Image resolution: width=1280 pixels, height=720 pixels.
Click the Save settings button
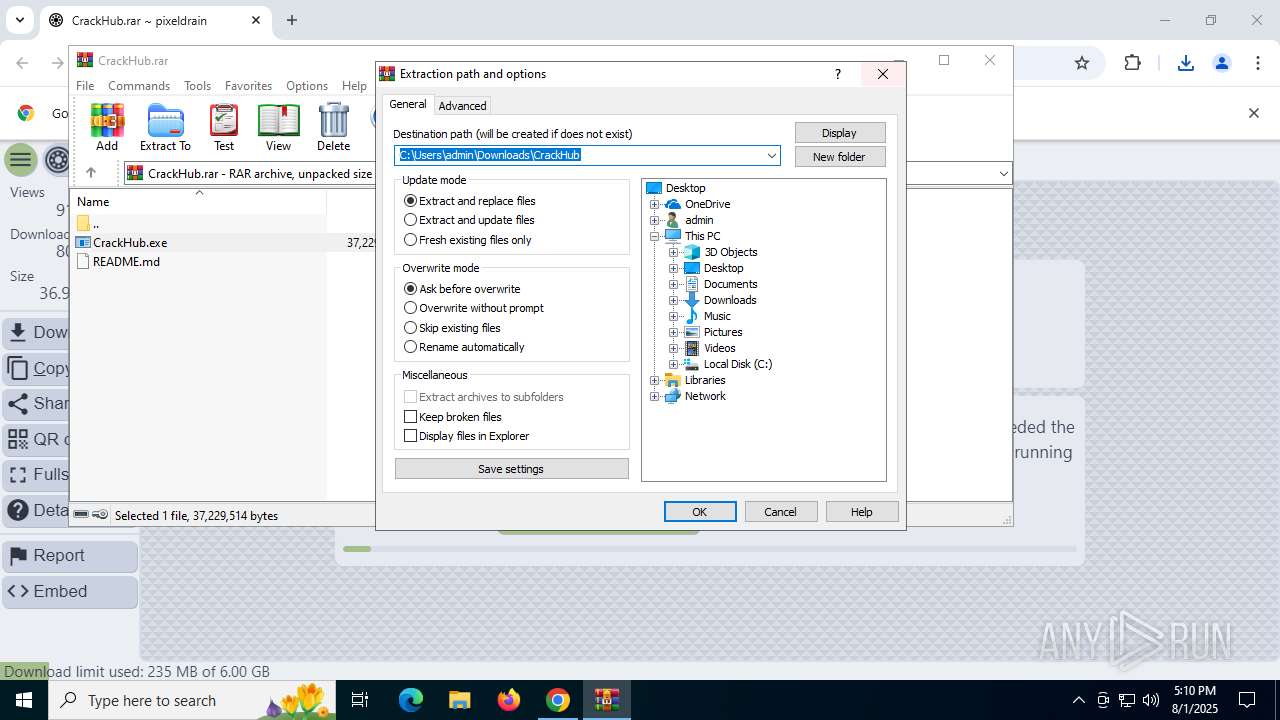511,469
